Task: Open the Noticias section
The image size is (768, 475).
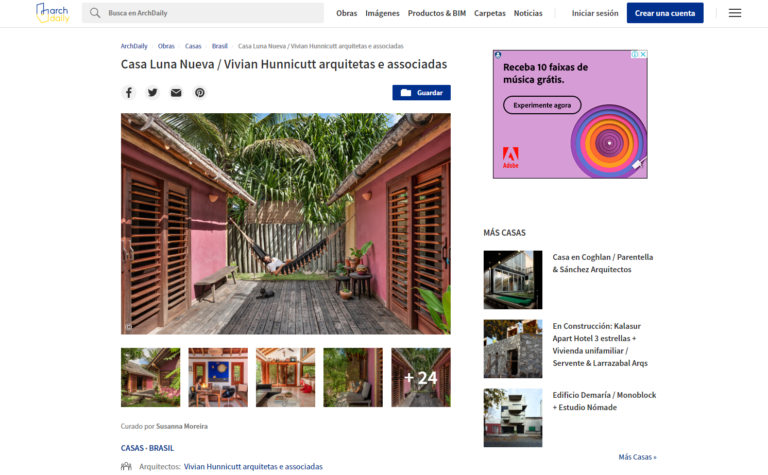Action: pos(528,13)
